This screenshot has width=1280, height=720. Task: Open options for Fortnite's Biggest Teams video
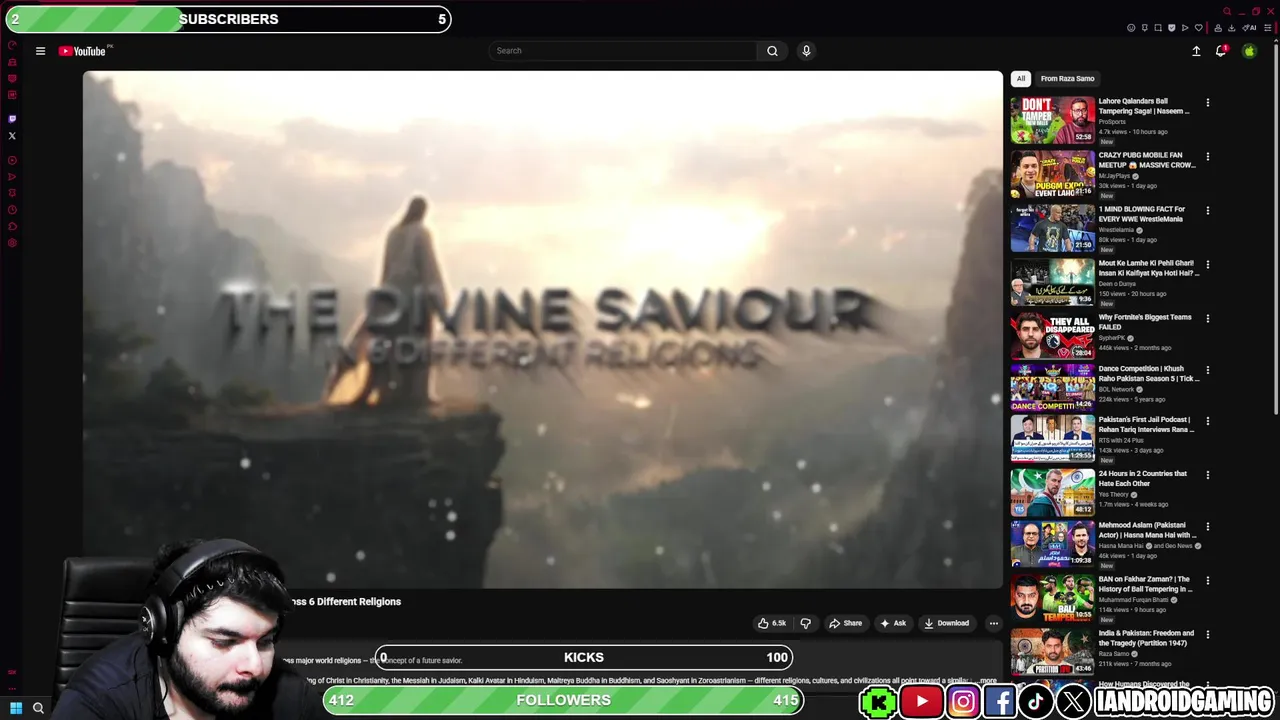click(1207, 319)
